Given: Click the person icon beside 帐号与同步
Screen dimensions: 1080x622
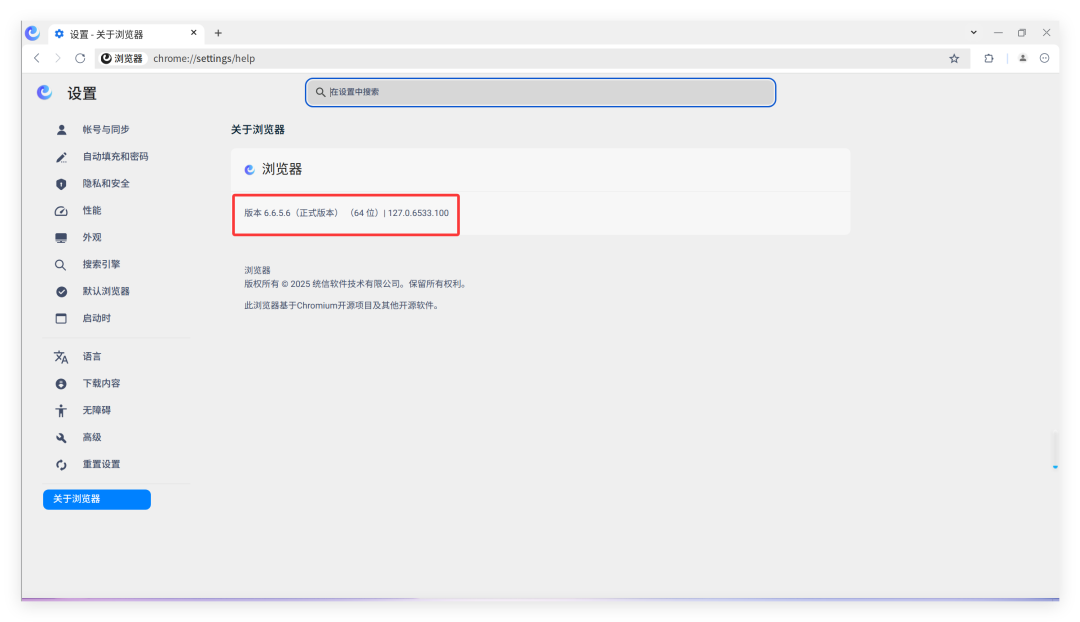Looking at the screenshot, I should point(61,129).
